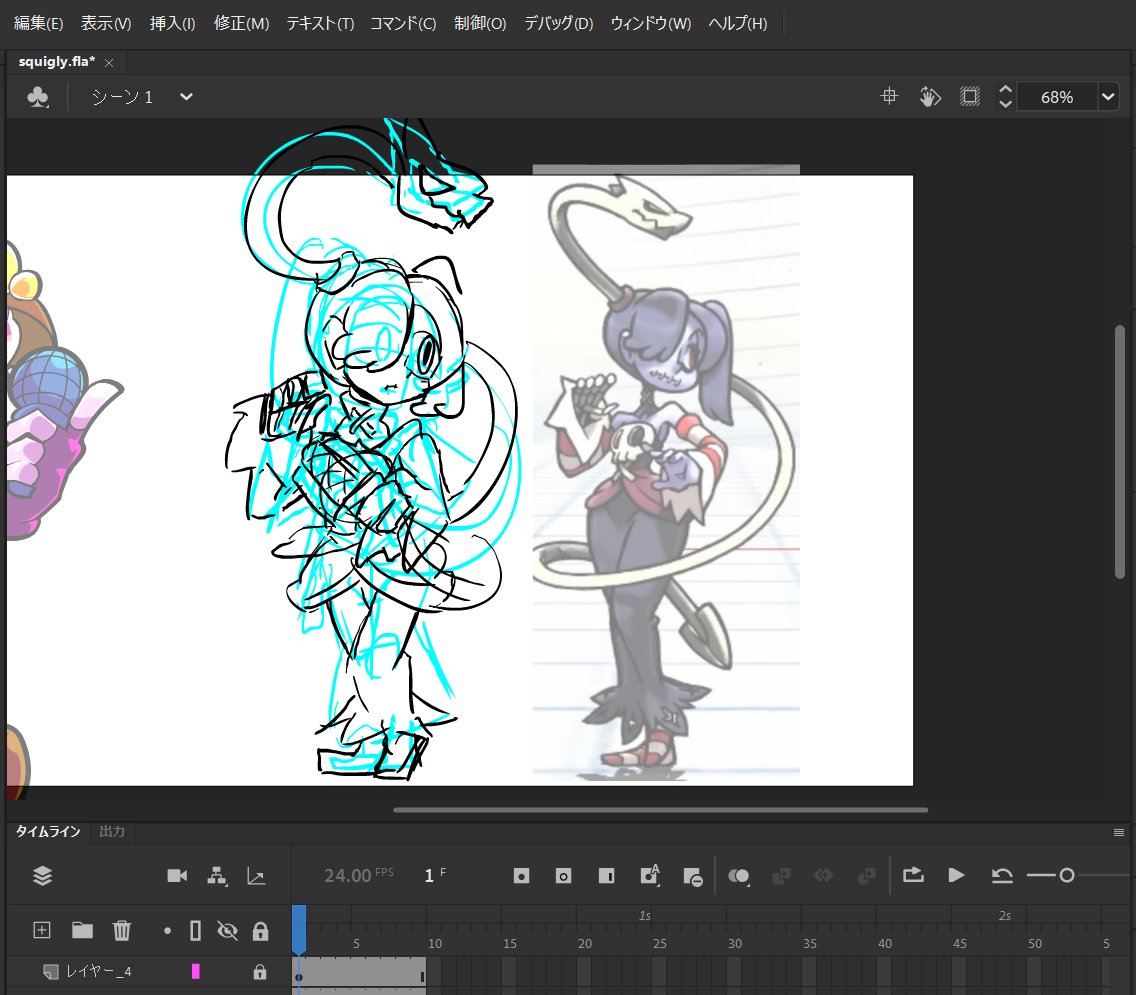Click the remove frame icon

[693, 877]
